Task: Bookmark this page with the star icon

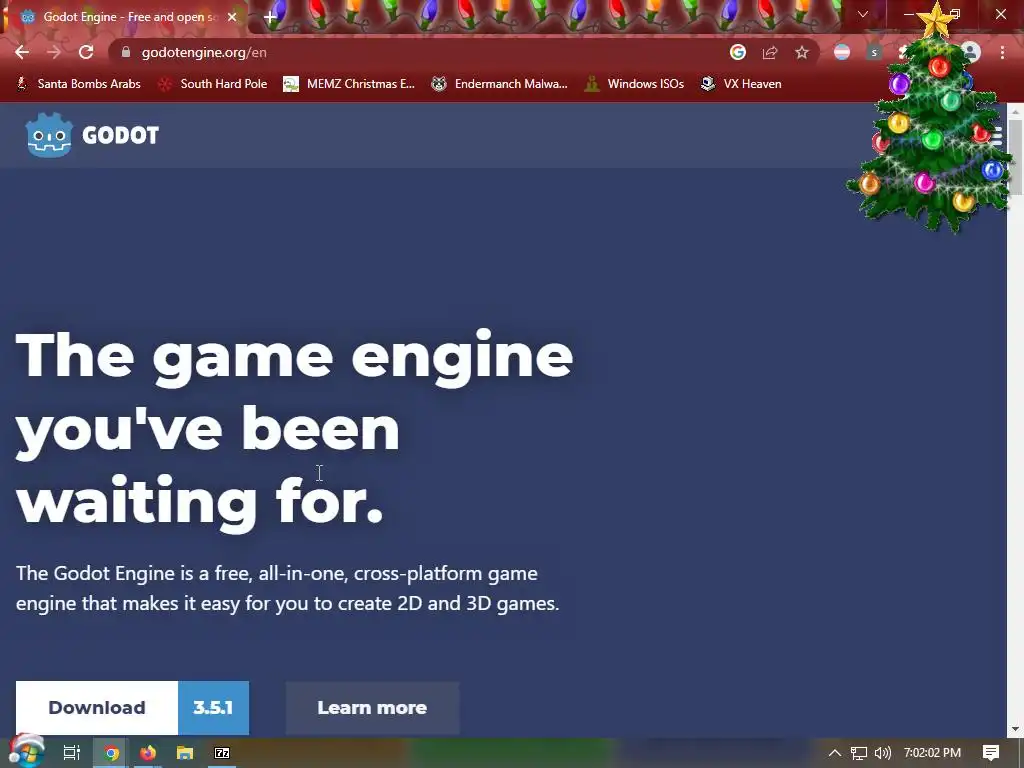Action: click(802, 52)
